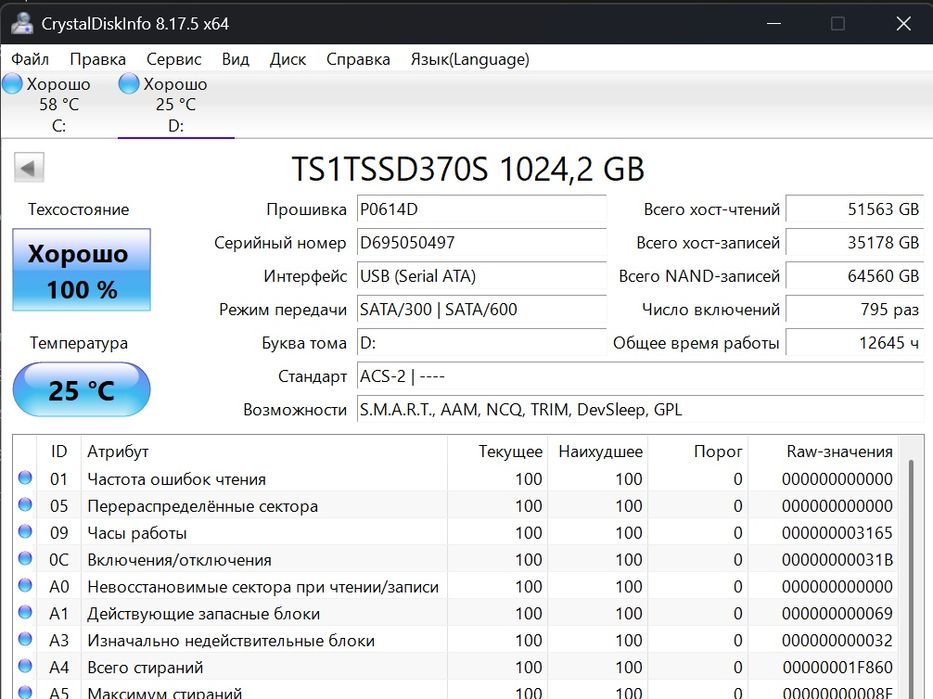Click the Атрибут column header
The width and height of the screenshot is (933, 699).
264,451
